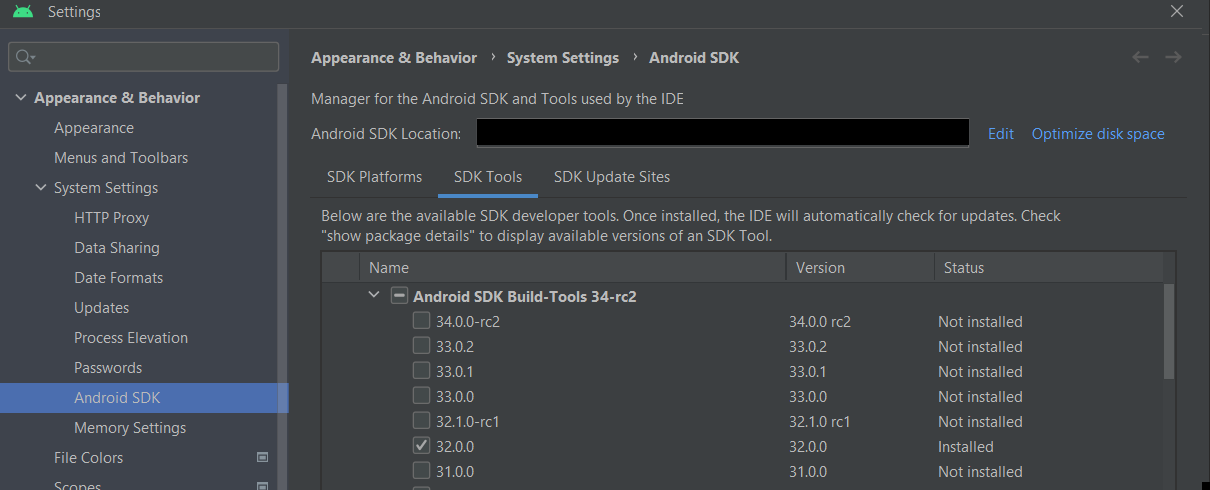Image resolution: width=1210 pixels, height=490 pixels.
Task: Check the 33.0.0 build tools checkbox
Action: point(422,396)
